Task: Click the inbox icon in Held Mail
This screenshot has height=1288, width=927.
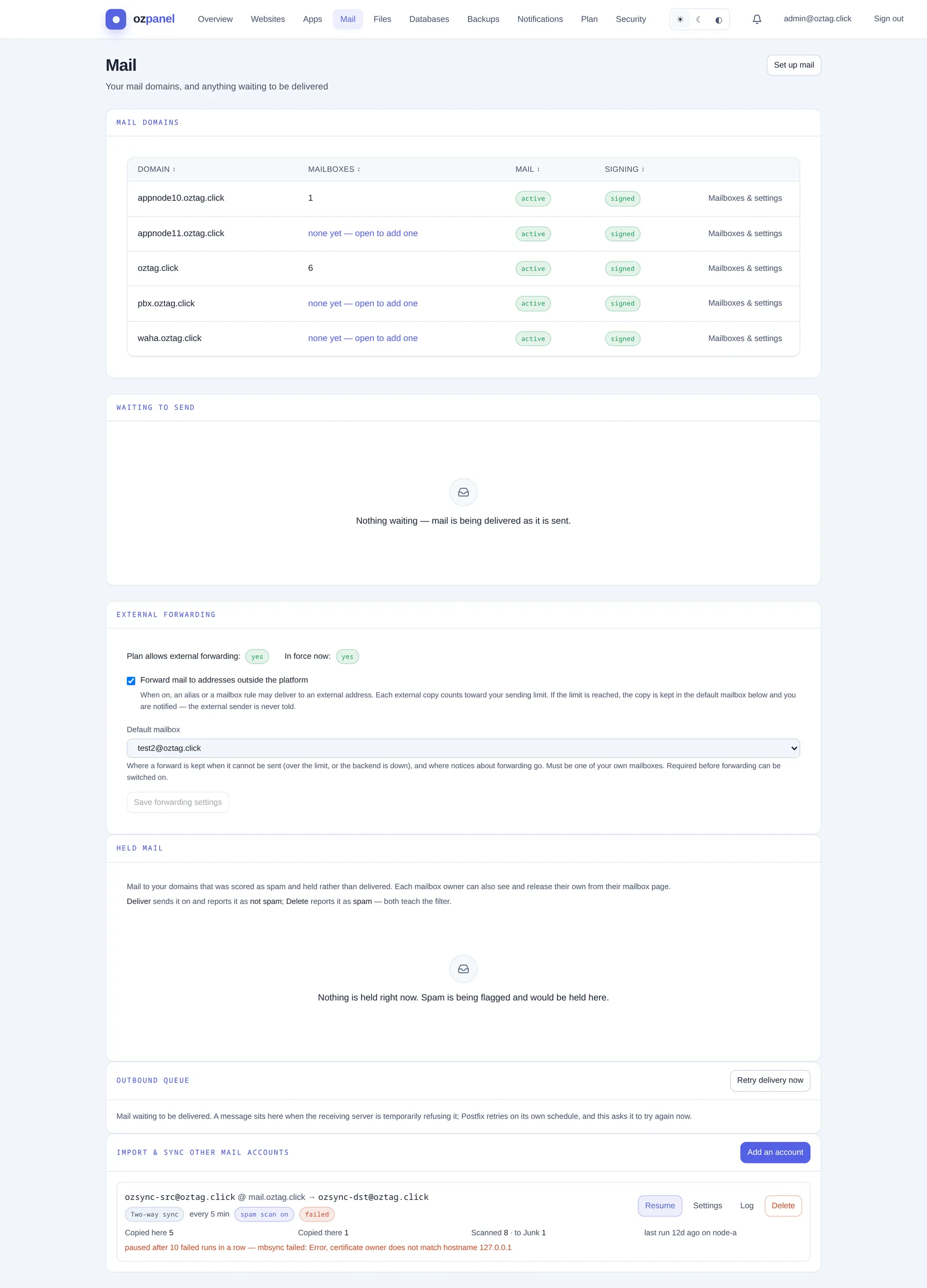Action: [x=463, y=969]
